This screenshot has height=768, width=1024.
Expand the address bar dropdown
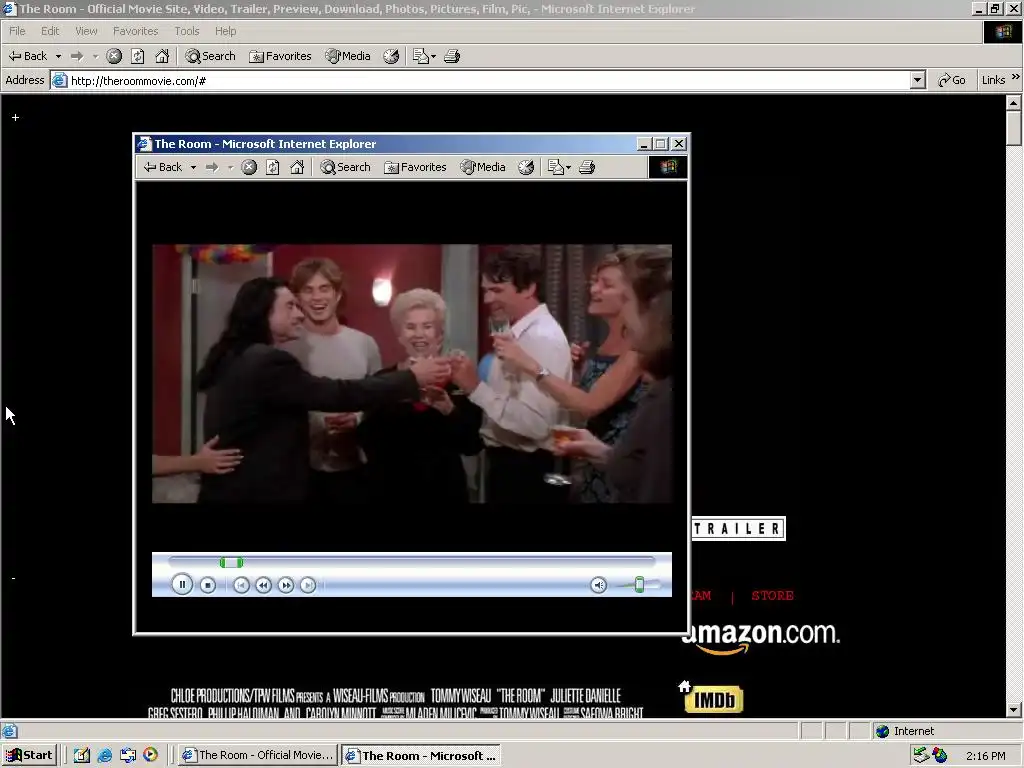pyautogui.click(x=918, y=80)
